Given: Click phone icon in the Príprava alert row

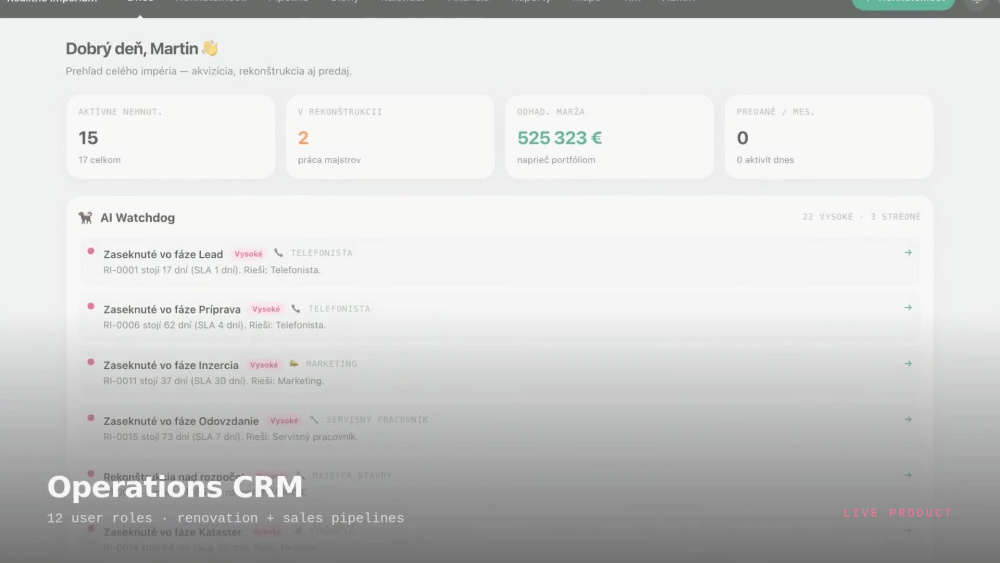Looking at the screenshot, I should coord(296,309).
